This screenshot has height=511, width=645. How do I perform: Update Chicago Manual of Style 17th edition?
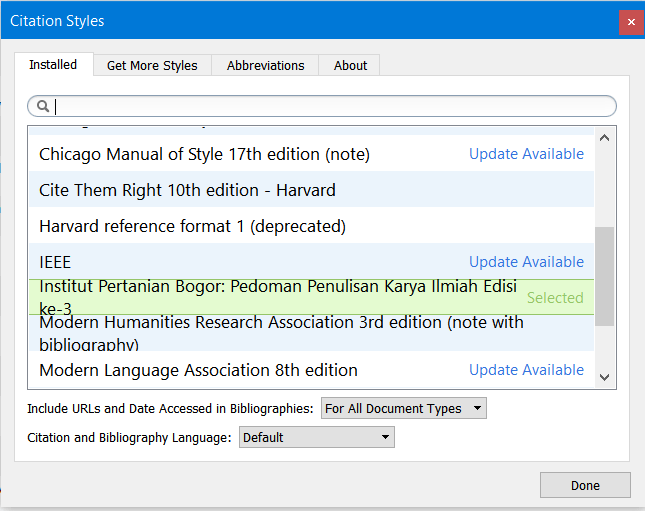coord(526,154)
